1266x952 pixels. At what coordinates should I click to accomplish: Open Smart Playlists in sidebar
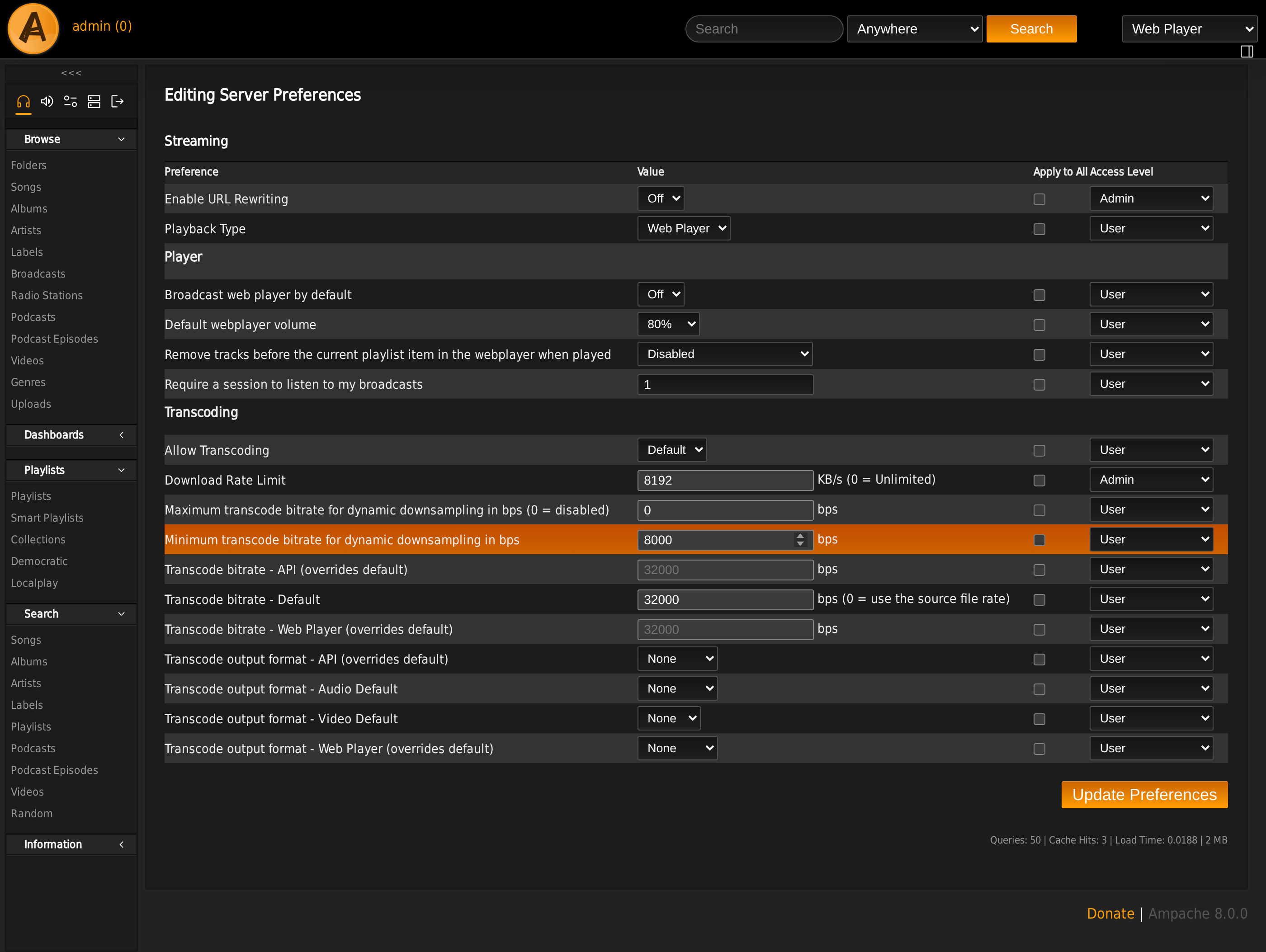(x=47, y=518)
